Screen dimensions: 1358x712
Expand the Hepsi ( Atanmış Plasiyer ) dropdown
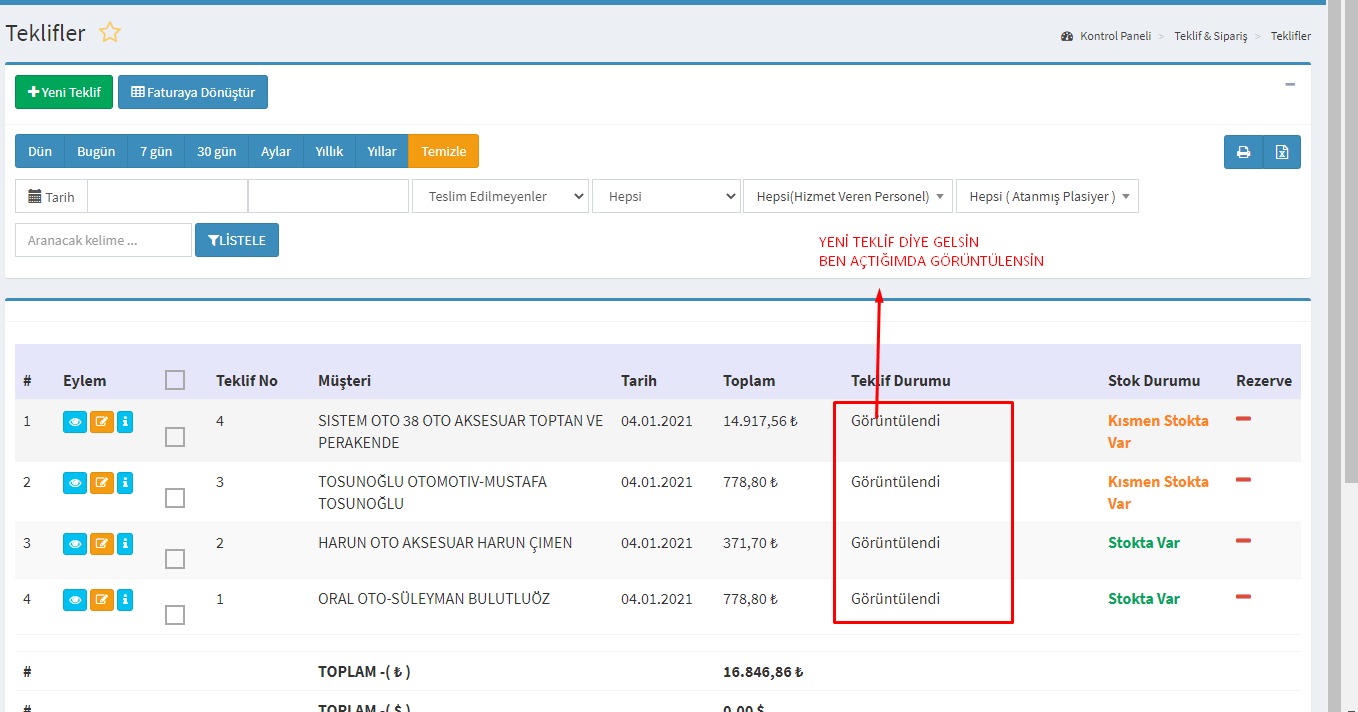point(1046,197)
